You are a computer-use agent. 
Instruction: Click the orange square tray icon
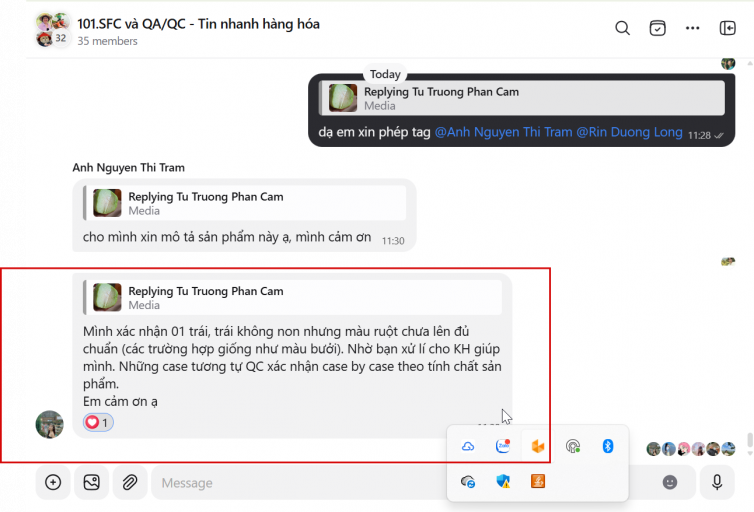tap(538, 481)
